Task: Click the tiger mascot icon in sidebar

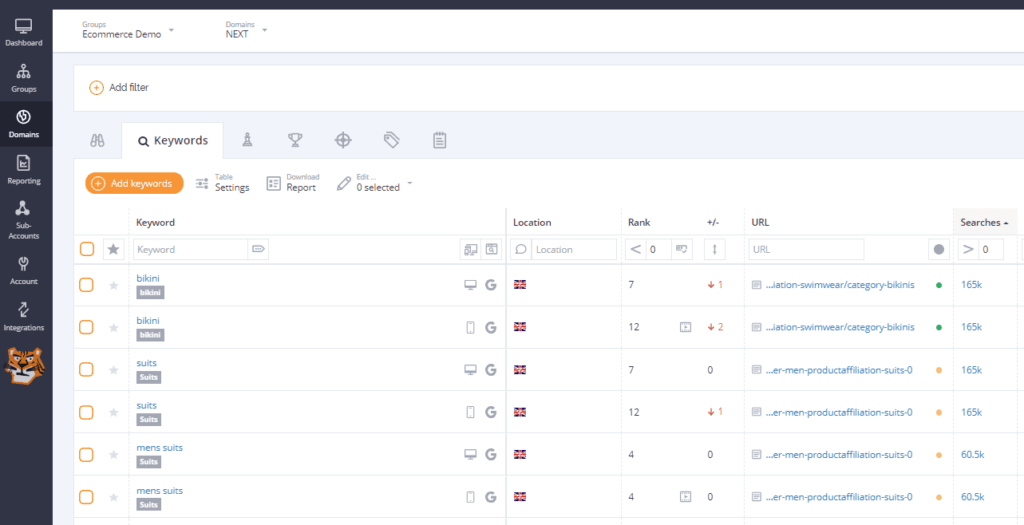Action: click(25, 366)
